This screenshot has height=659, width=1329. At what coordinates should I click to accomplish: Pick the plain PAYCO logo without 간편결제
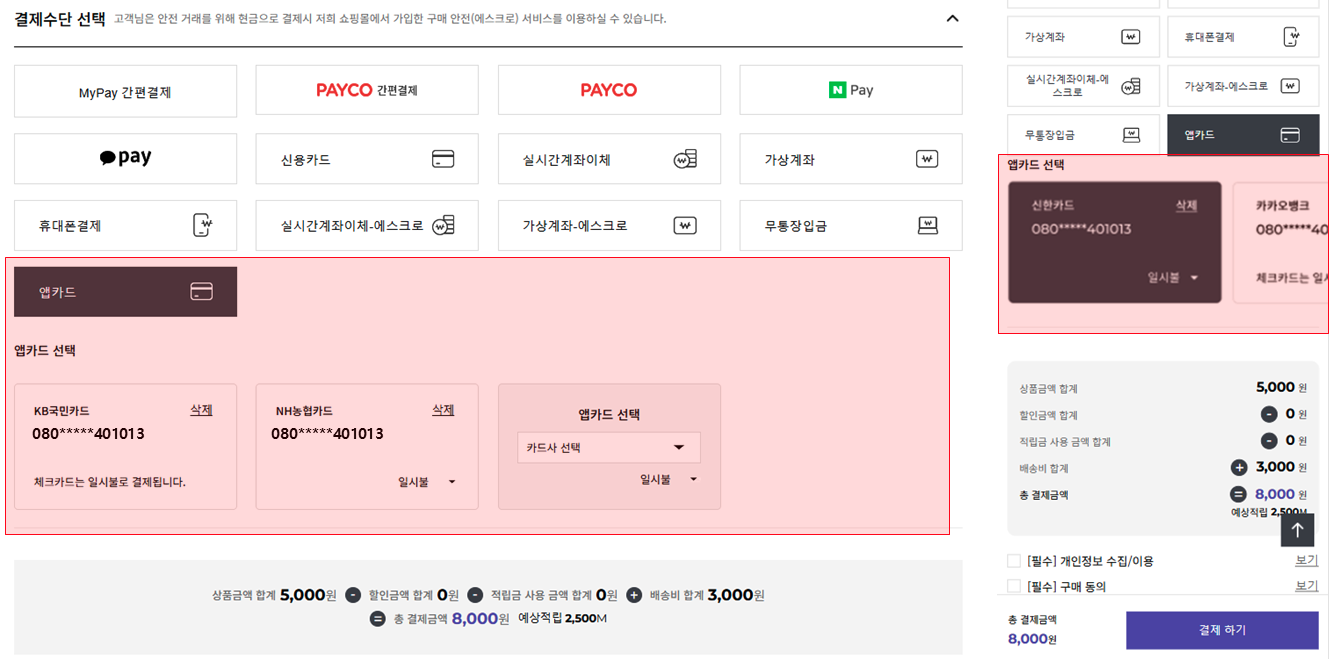tap(609, 90)
